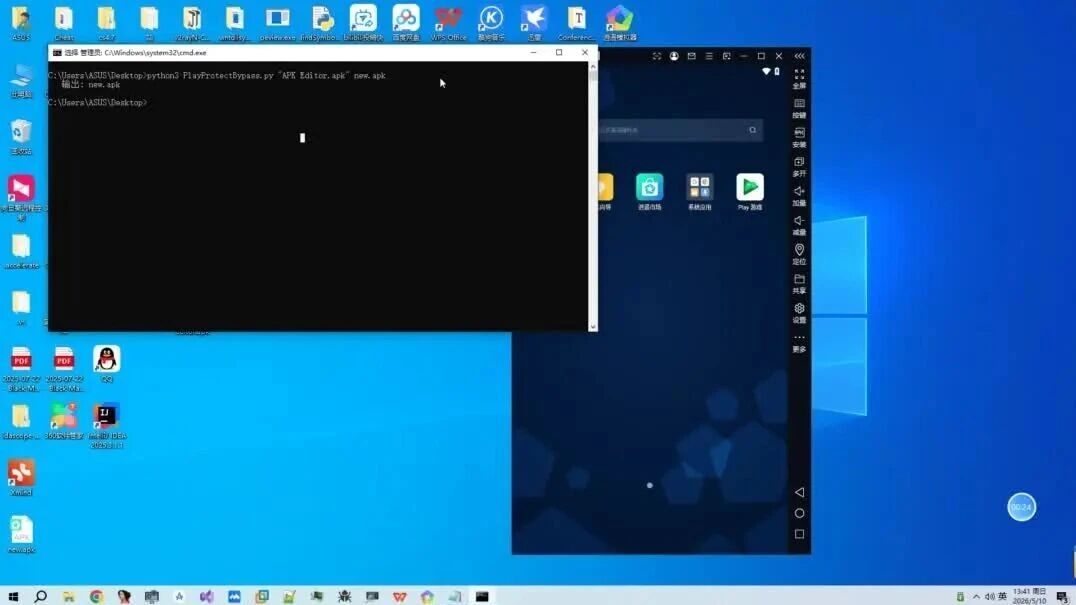Click the cmd scrollbar up arrow
The image size is (1076, 605).
(593, 67)
